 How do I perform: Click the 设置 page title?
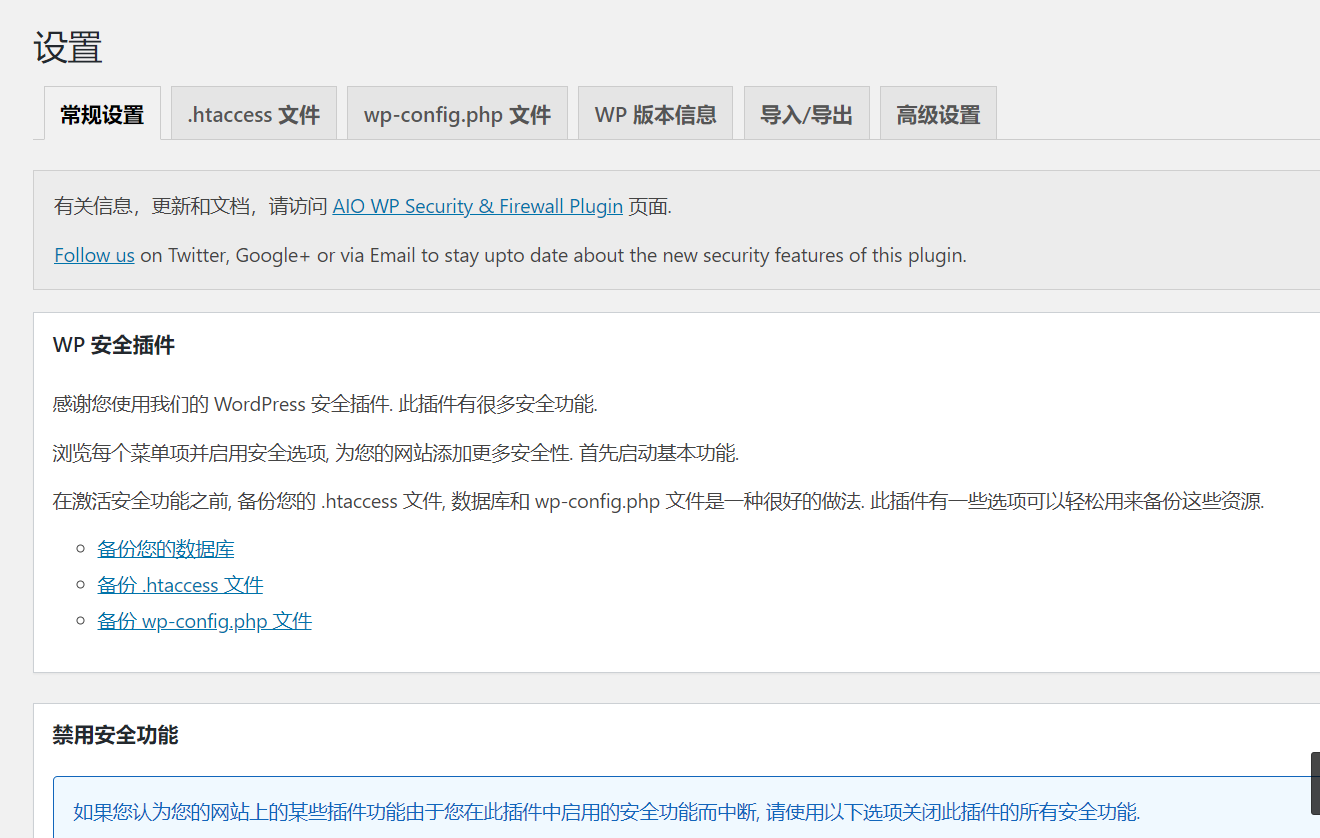[x=68, y=47]
